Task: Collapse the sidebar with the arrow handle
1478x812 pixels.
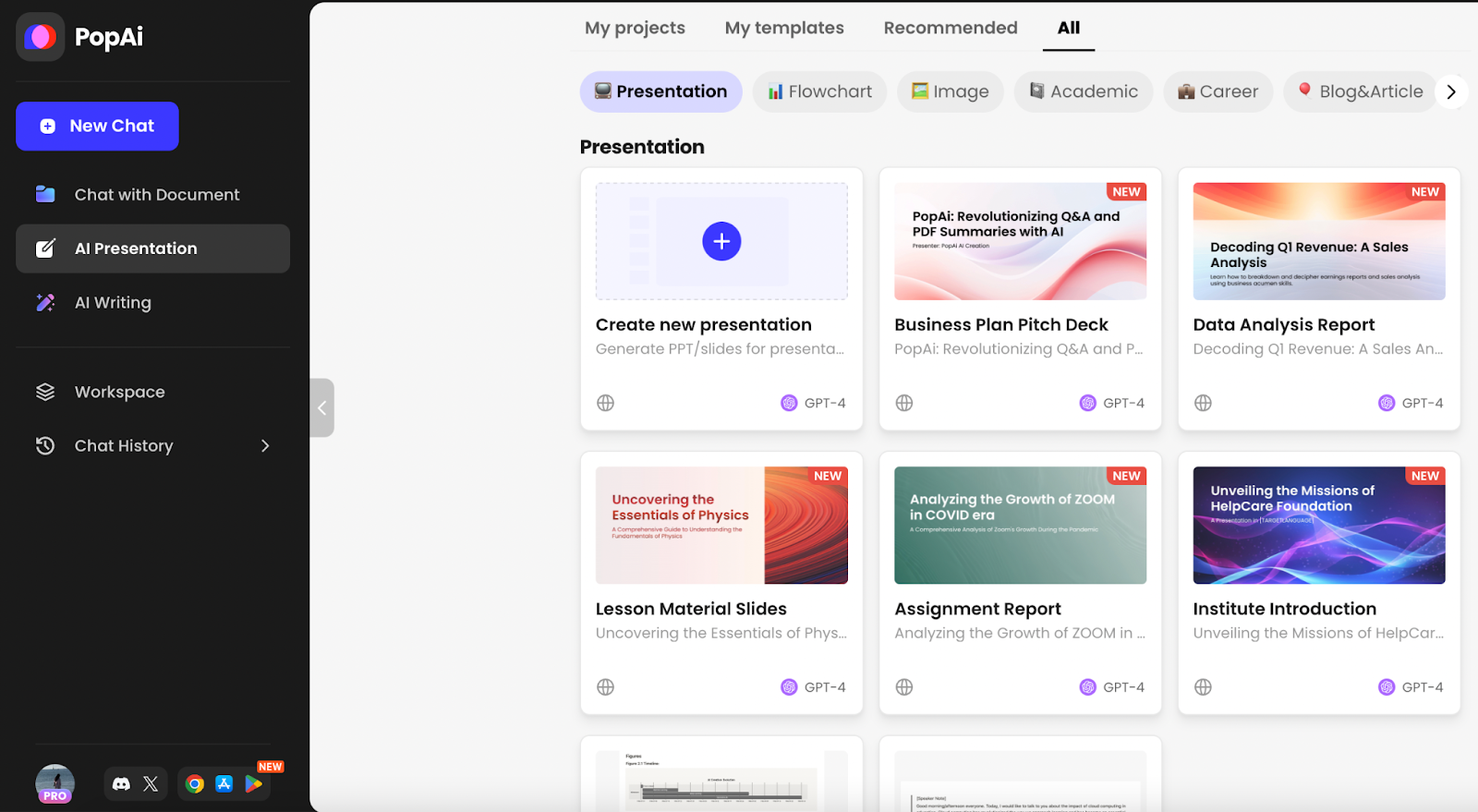Action: pos(321,407)
